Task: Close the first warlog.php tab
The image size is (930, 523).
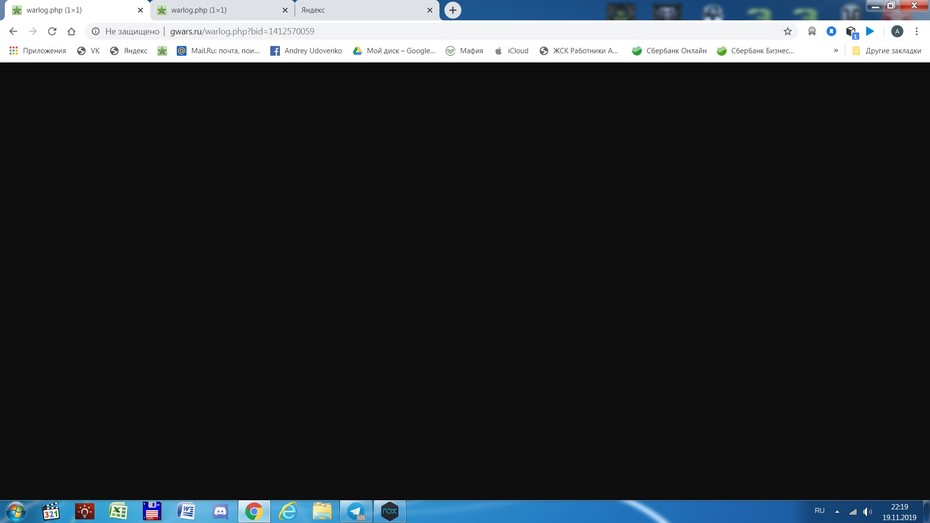Action: click(x=141, y=10)
